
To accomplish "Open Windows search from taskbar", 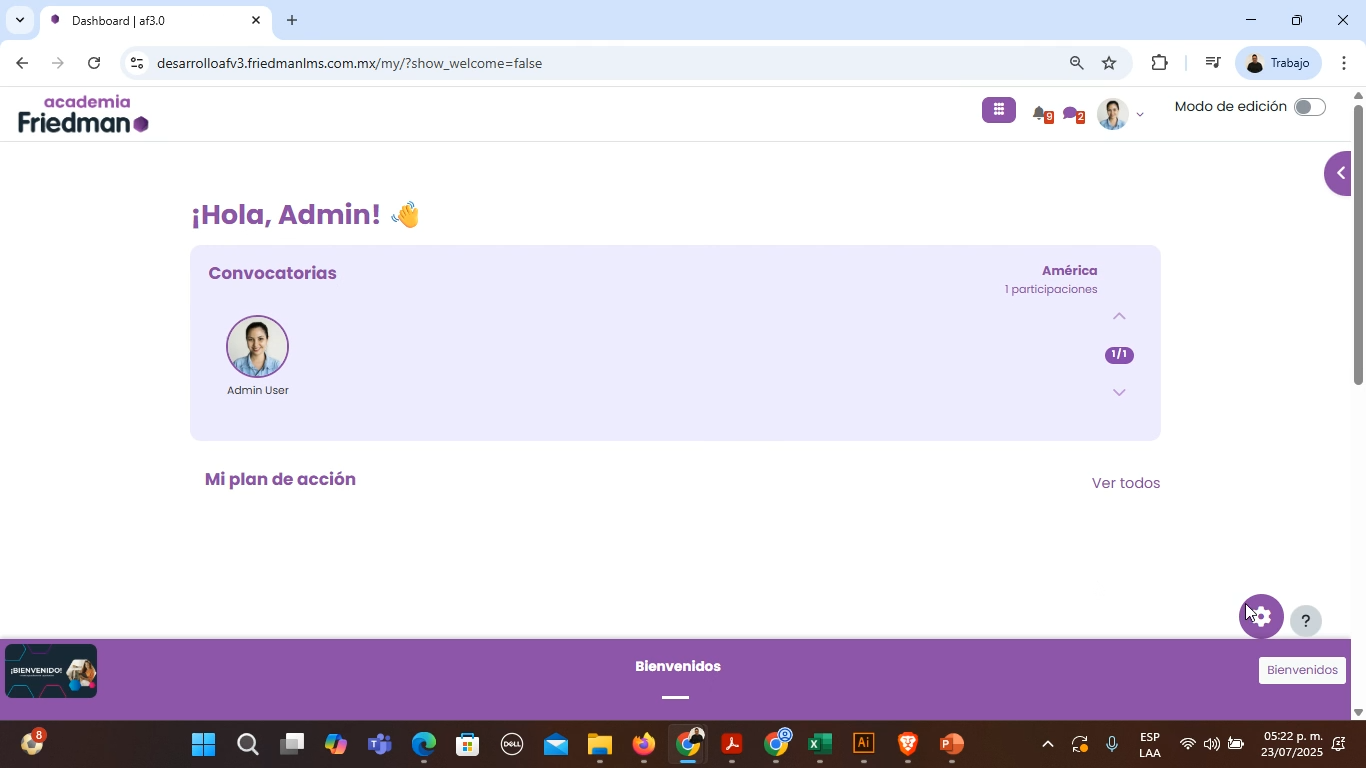I will pos(247,744).
